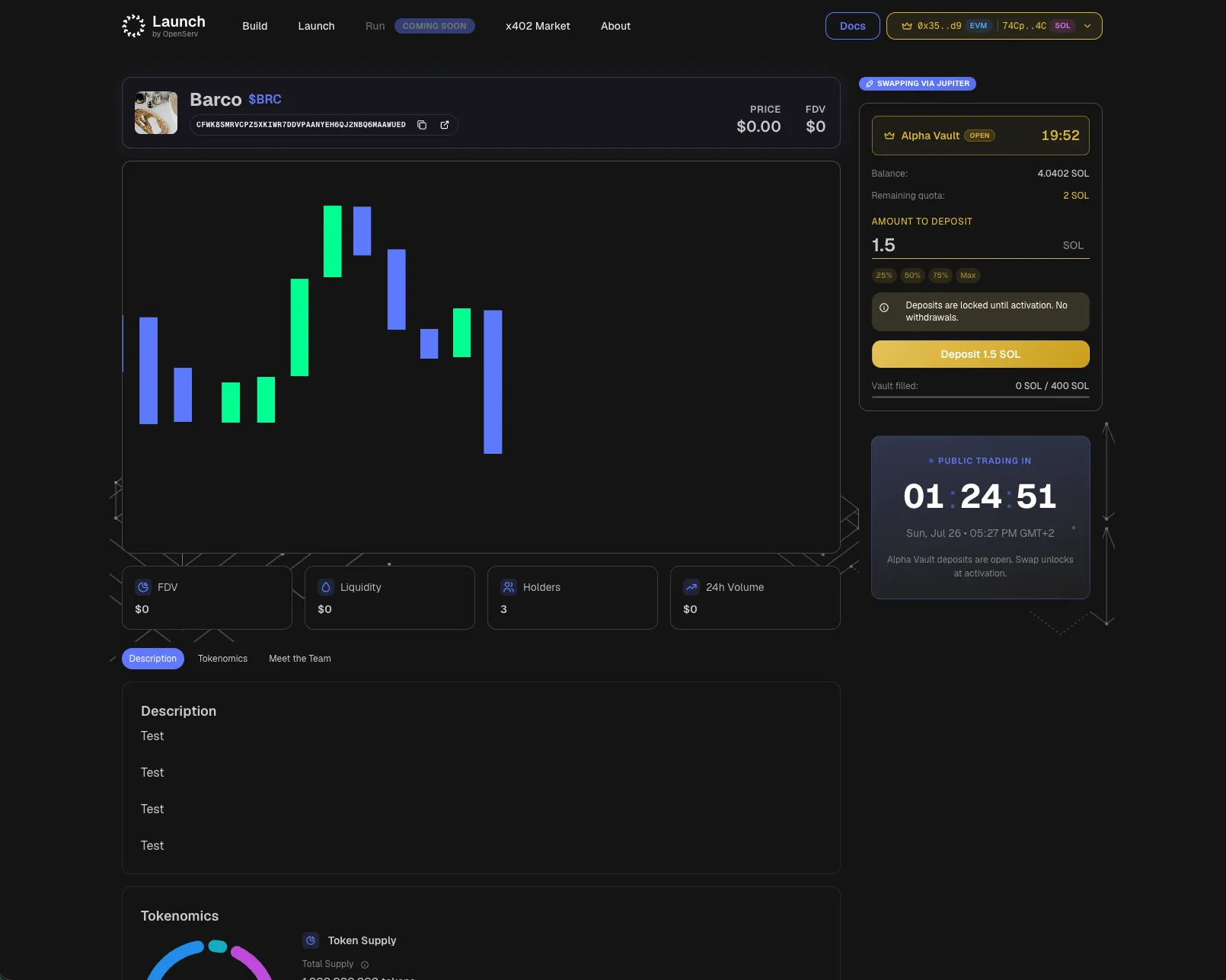
Task: Click the Deposit 1.5 SOL button
Action: coord(981,354)
